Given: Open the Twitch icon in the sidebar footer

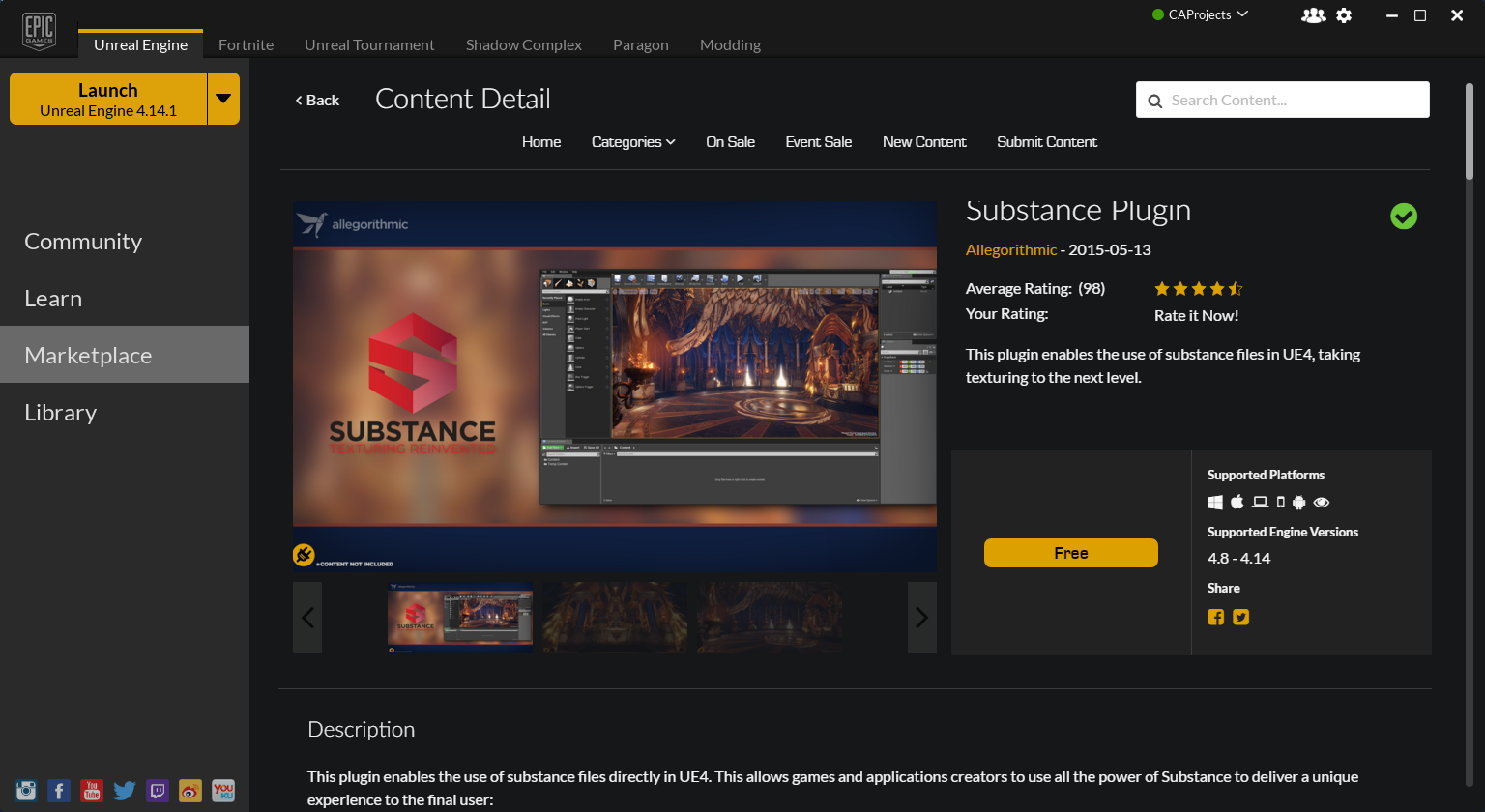Looking at the screenshot, I should tap(158, 791).
